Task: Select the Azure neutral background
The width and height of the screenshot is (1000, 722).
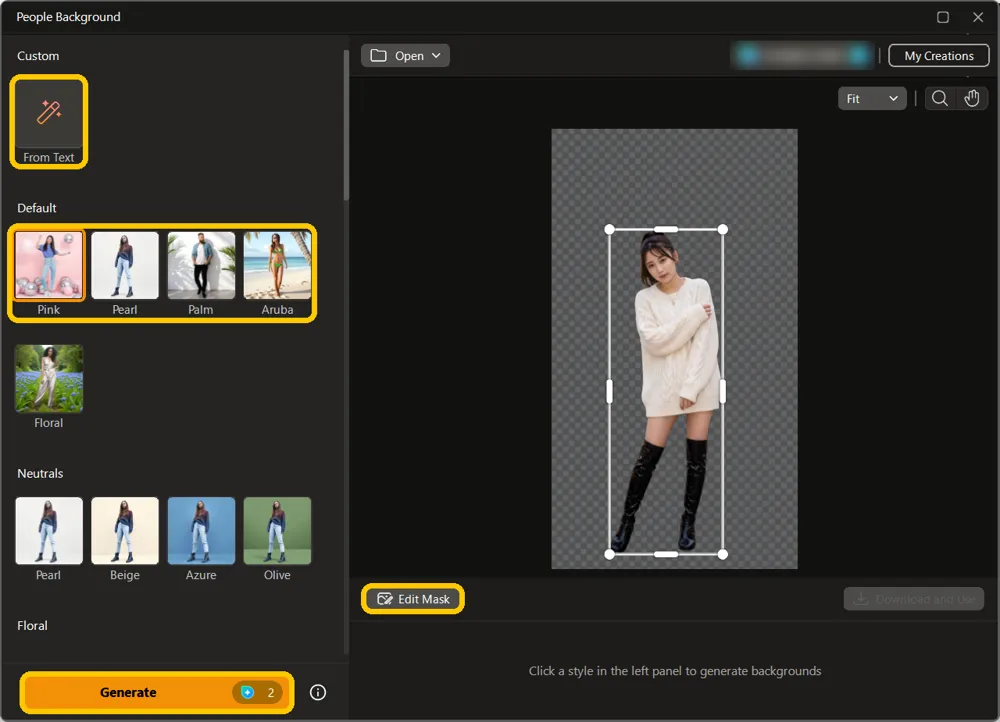Action: click(201, 531)
